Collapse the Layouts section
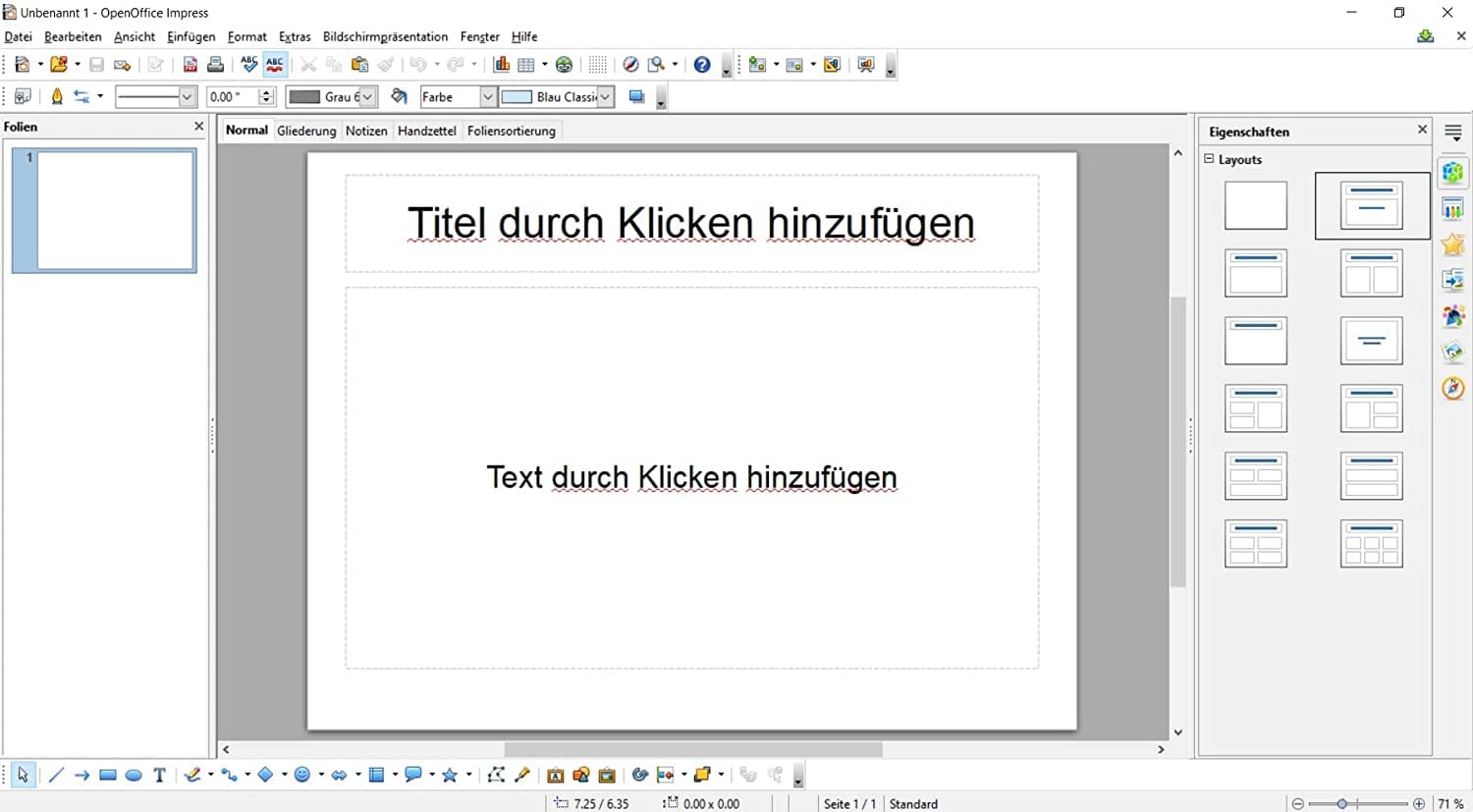The image size is (1473, 812). [1210, 159]
